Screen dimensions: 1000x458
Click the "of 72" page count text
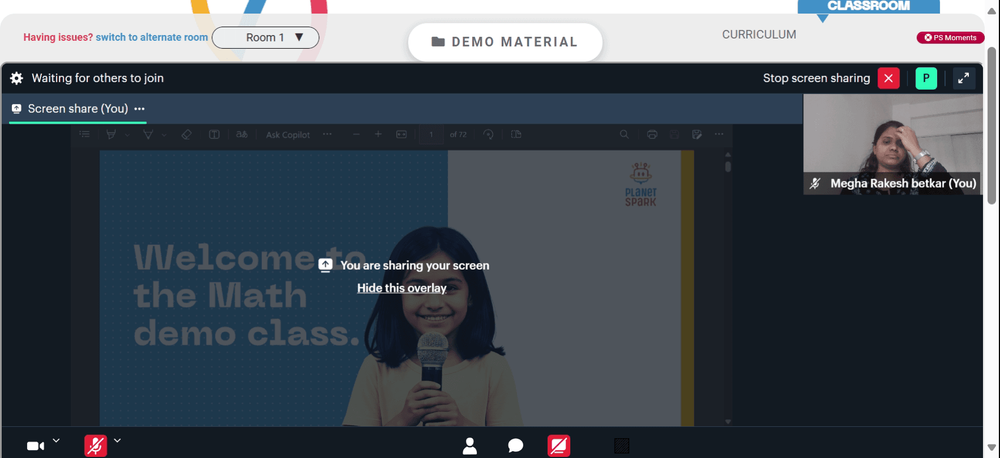pyautogui.click(x=458, y=135)
